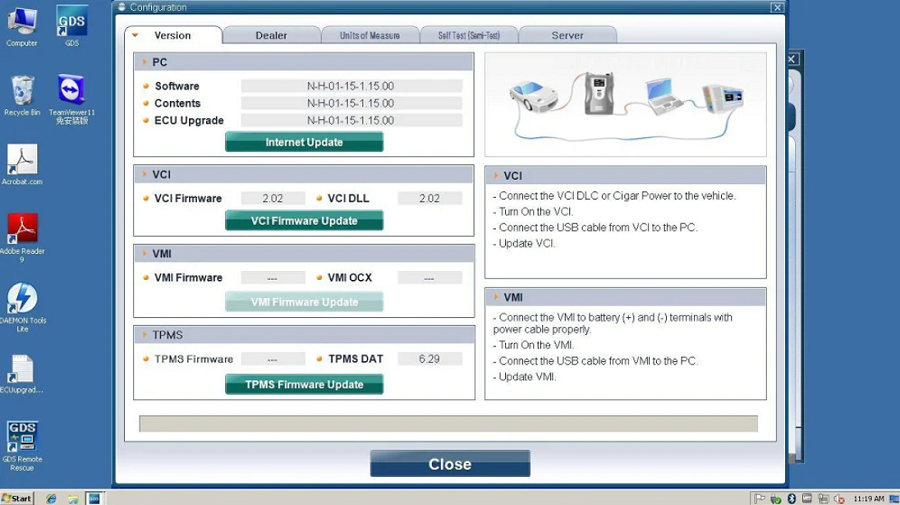The width and height of the screenshot is (900, 505).
Task: Click the VCI Firmware Update button
Action: pos(304,220)
